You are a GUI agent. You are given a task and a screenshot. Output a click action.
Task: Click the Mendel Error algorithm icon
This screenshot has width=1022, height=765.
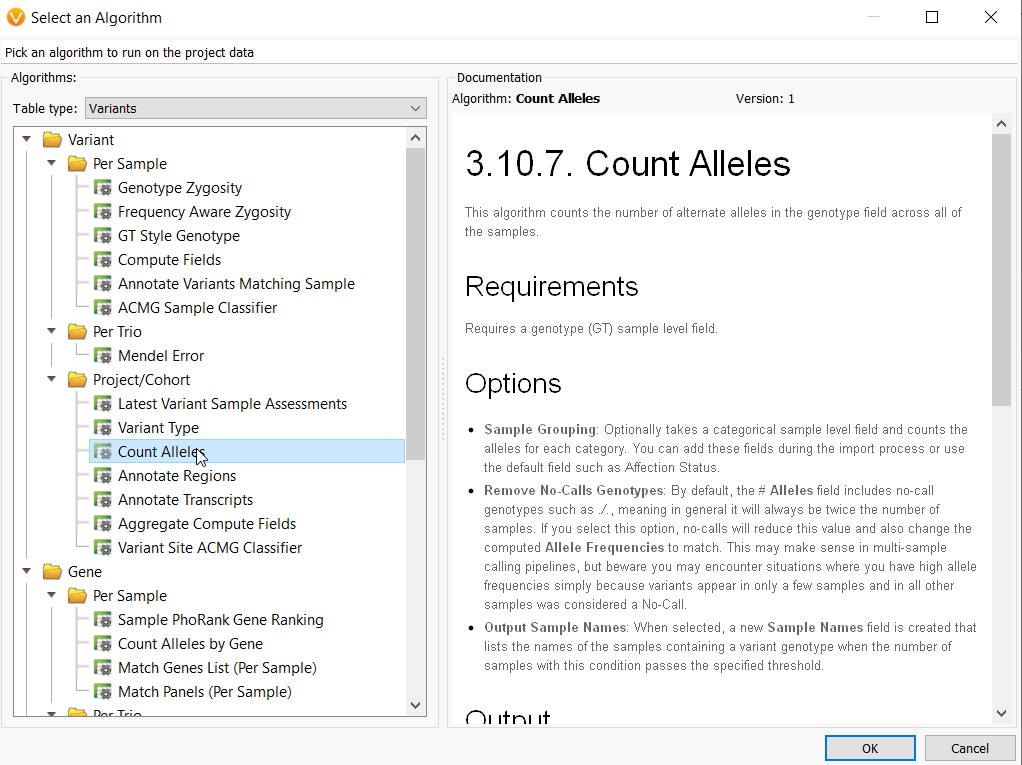click(102, 356)
